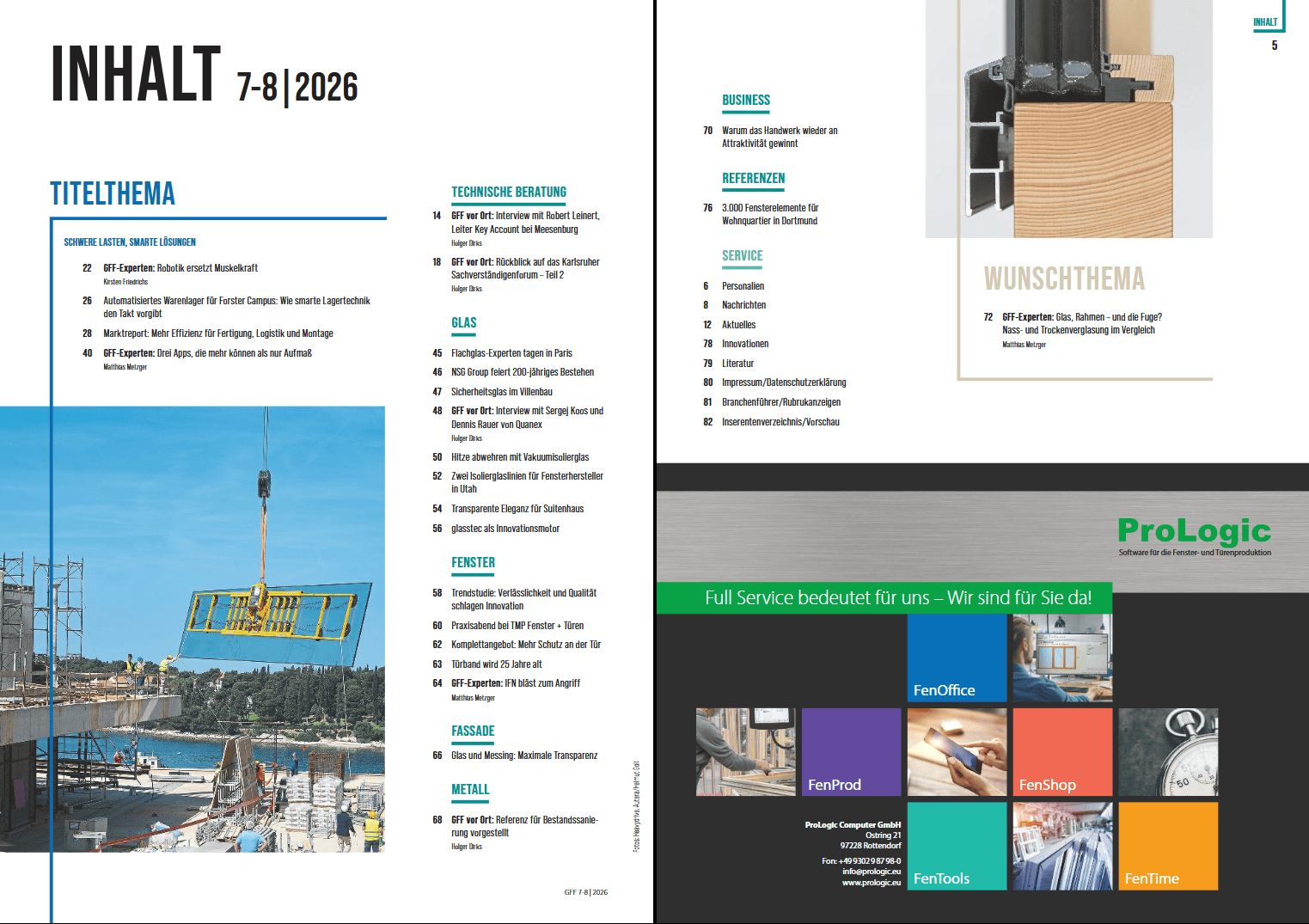The width and height of the screenshot is (1309, 924).
Task: Click the ProLogic logo
Action: 1195,535
